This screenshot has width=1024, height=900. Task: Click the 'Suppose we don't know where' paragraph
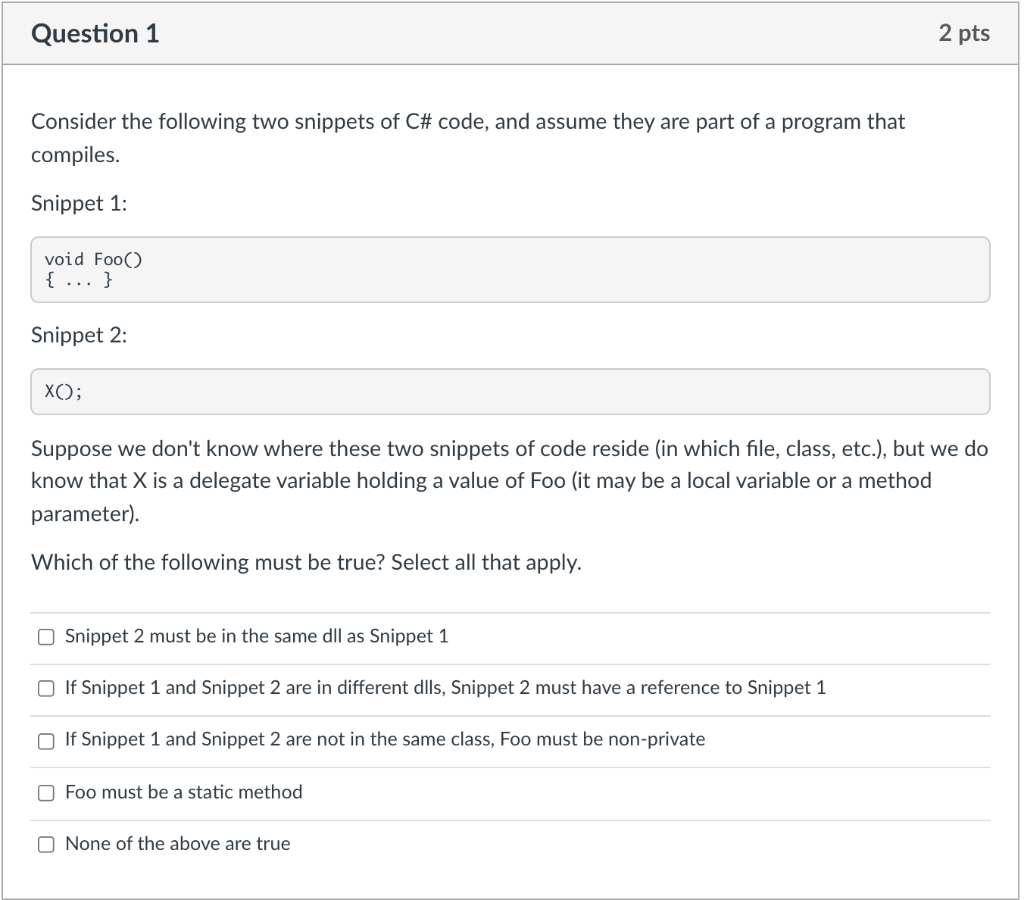(x=509, y=481)
